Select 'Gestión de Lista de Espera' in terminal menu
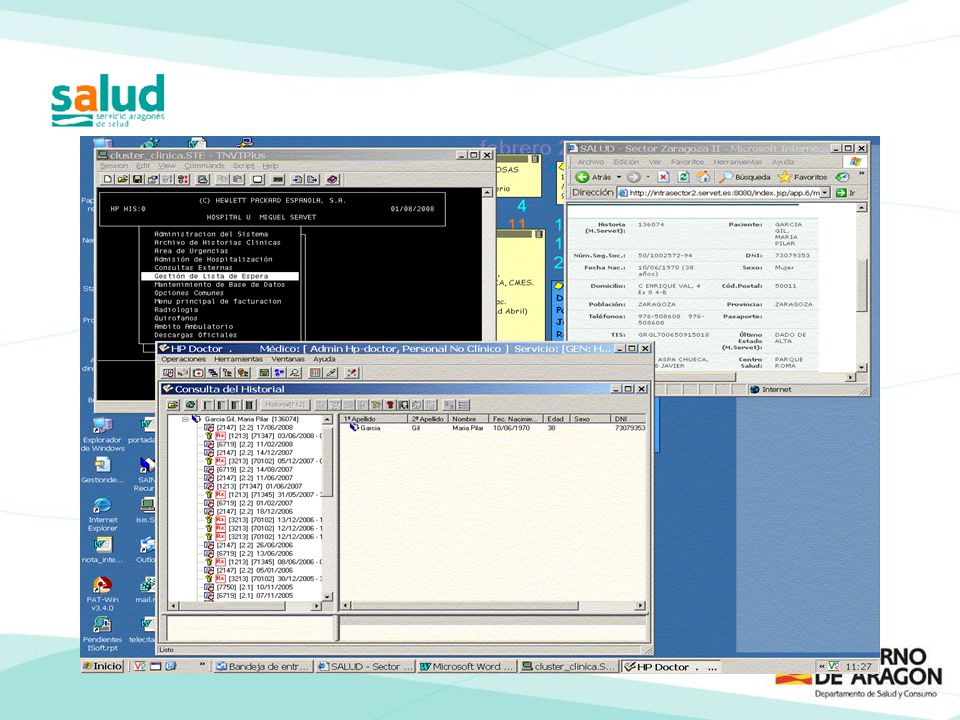This screenshot has height=720, width=960. click(220, 276)
